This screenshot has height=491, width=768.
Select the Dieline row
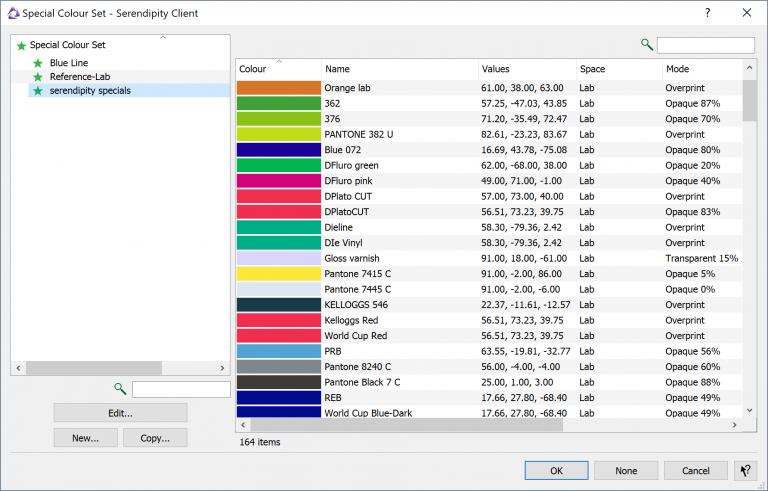click(489, 227)
